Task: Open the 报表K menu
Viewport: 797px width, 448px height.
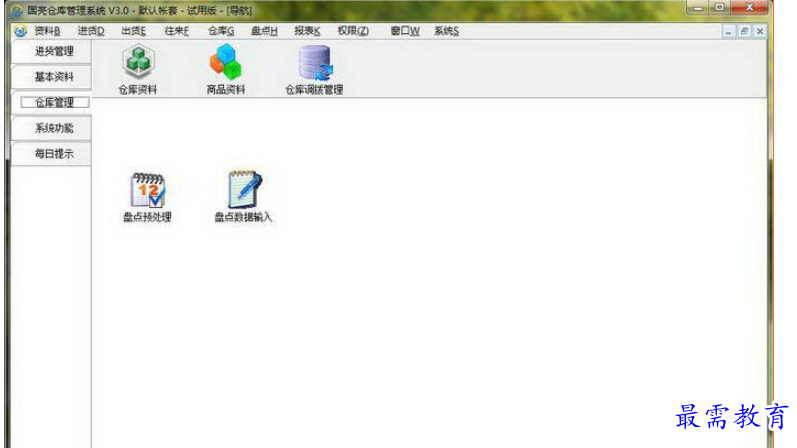Action: click(x=308, y=31)
